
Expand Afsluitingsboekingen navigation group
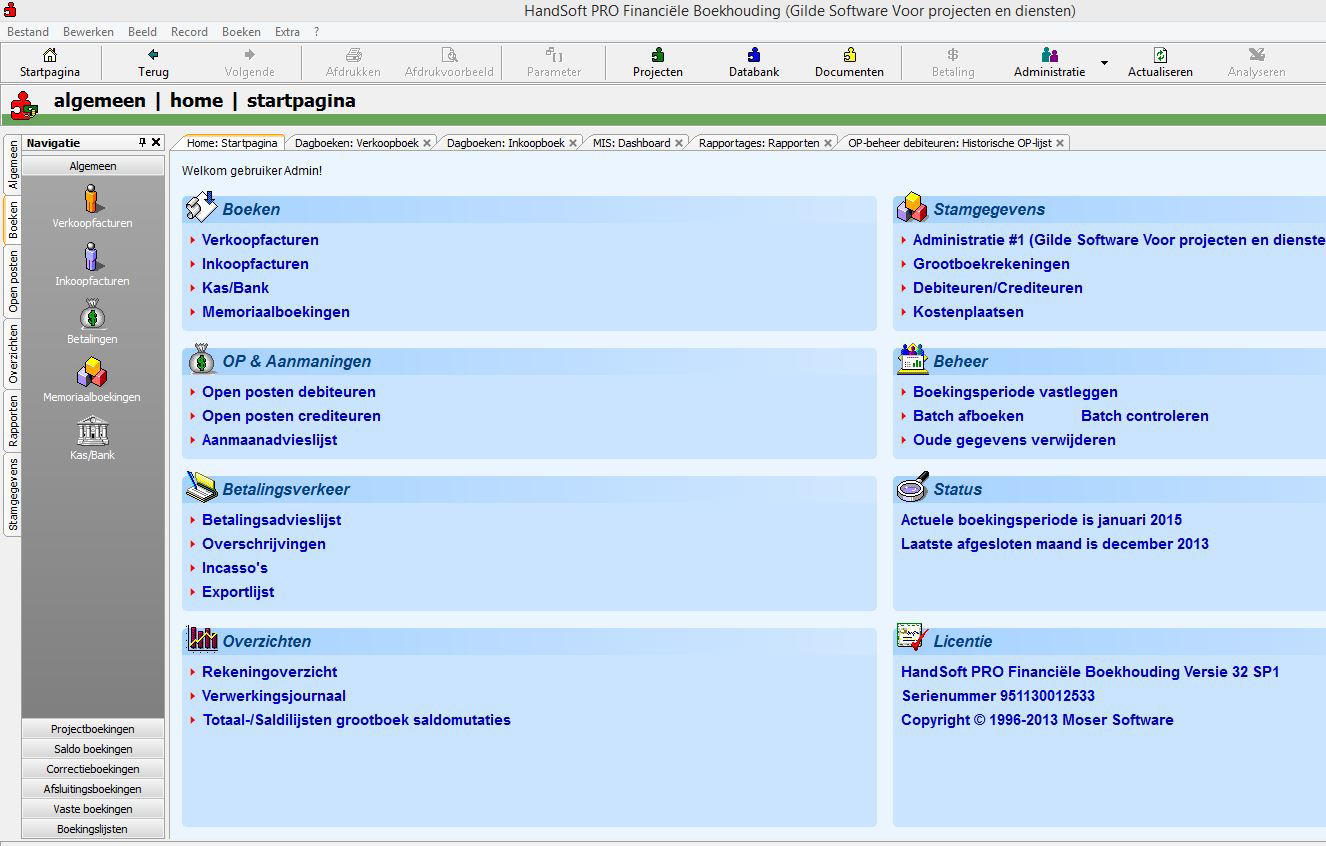[x=93, y=789]
